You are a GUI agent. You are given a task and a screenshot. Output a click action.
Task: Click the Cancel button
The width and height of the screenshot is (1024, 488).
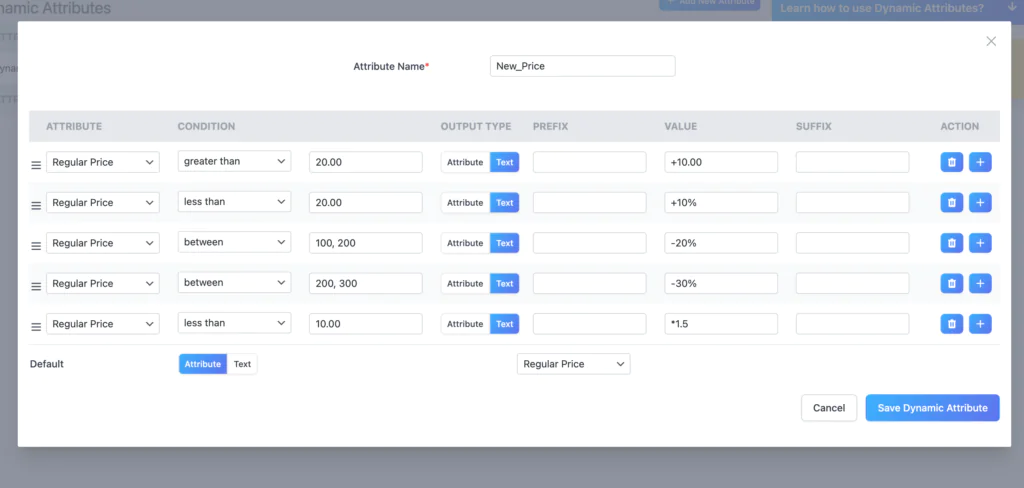click(x=828, y=408)
